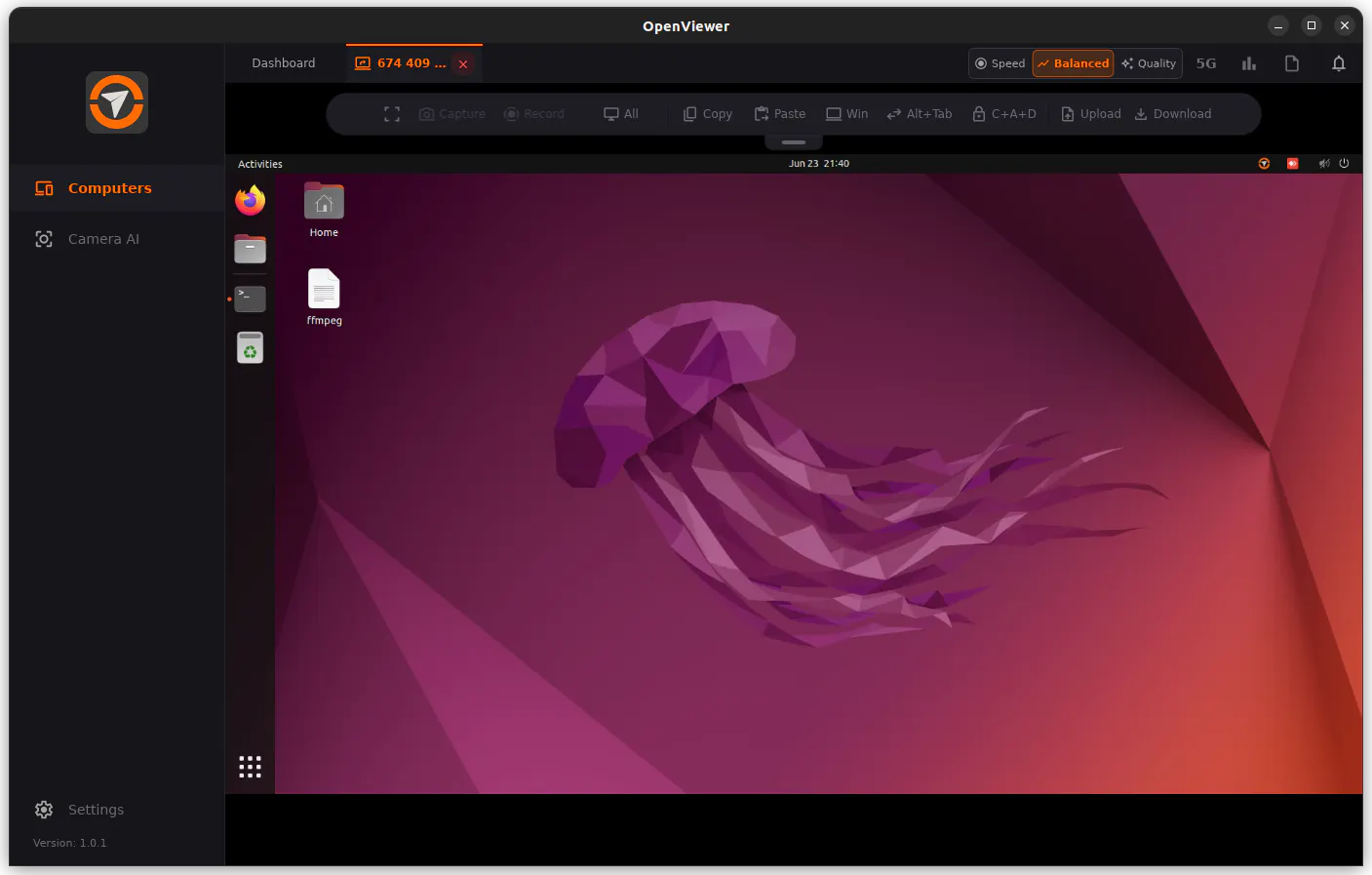This screenshot has width=1372, height=875.
Task: Click Upload file button
Action: pos(1091,114)
